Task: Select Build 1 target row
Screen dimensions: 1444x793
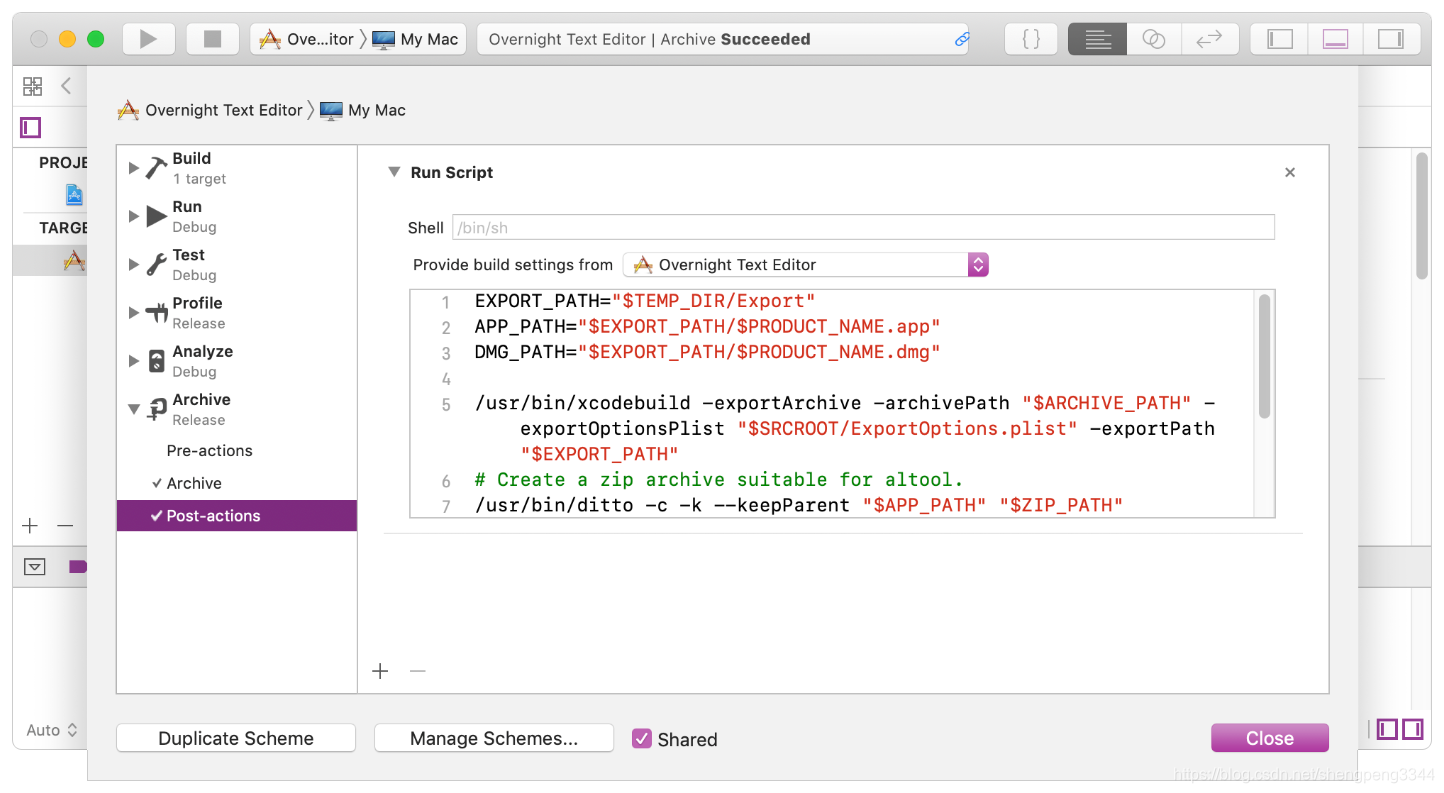Action: pyautogui.click(x=237, y=168)
